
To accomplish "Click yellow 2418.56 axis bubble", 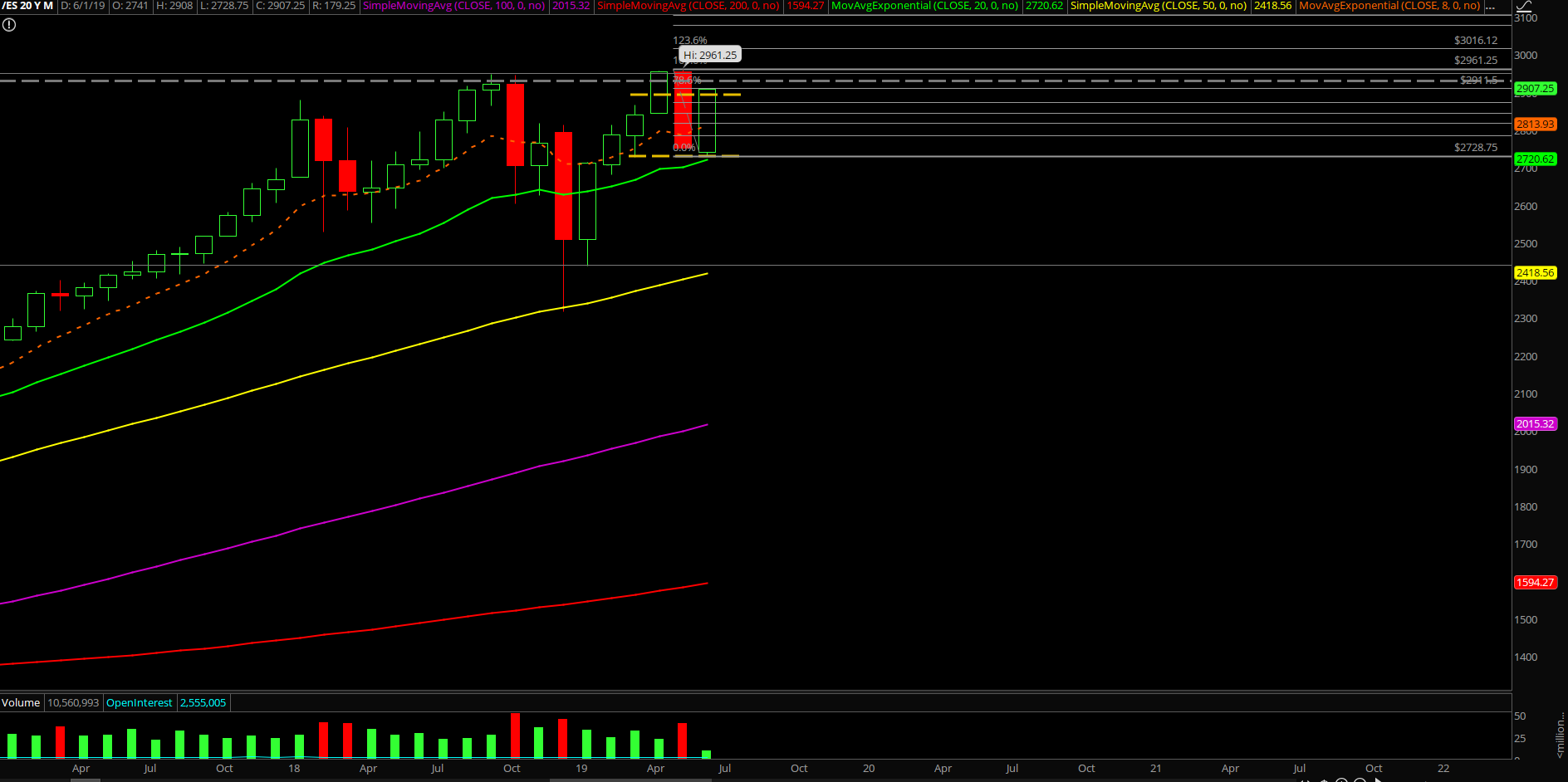I will pos(1536,272).
